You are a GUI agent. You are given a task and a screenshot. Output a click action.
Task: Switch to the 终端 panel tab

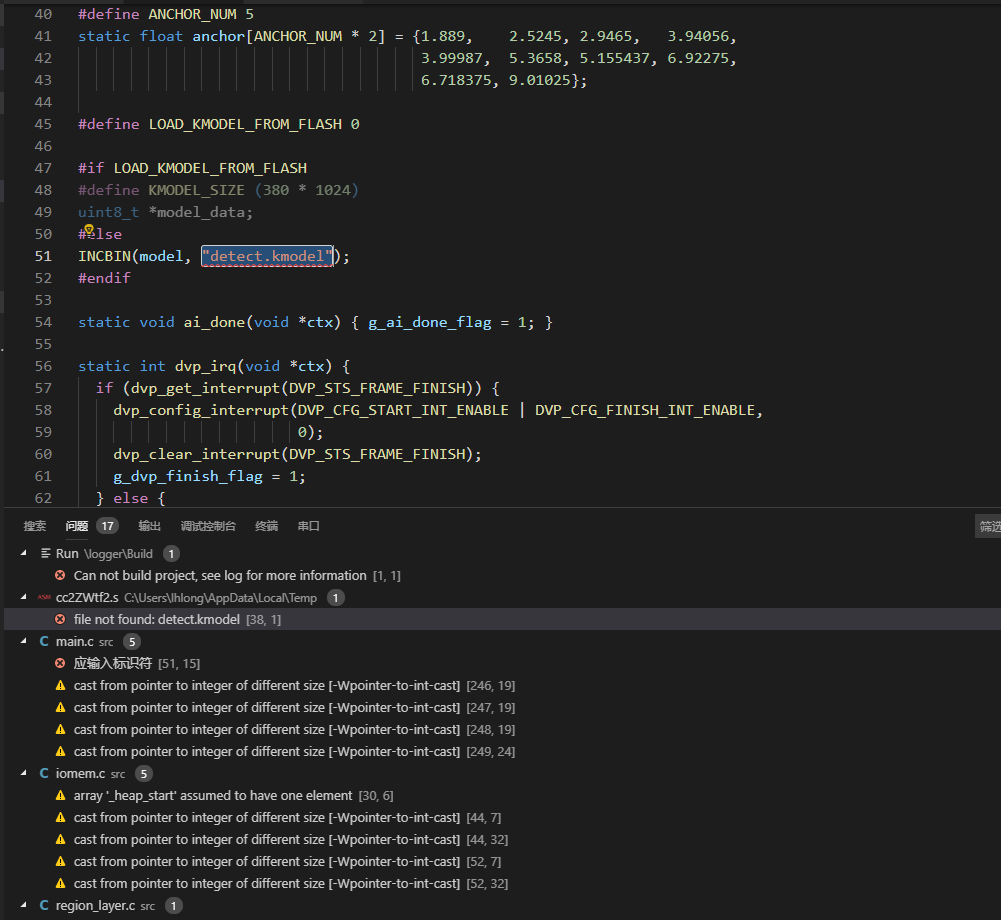coord(266,525)
